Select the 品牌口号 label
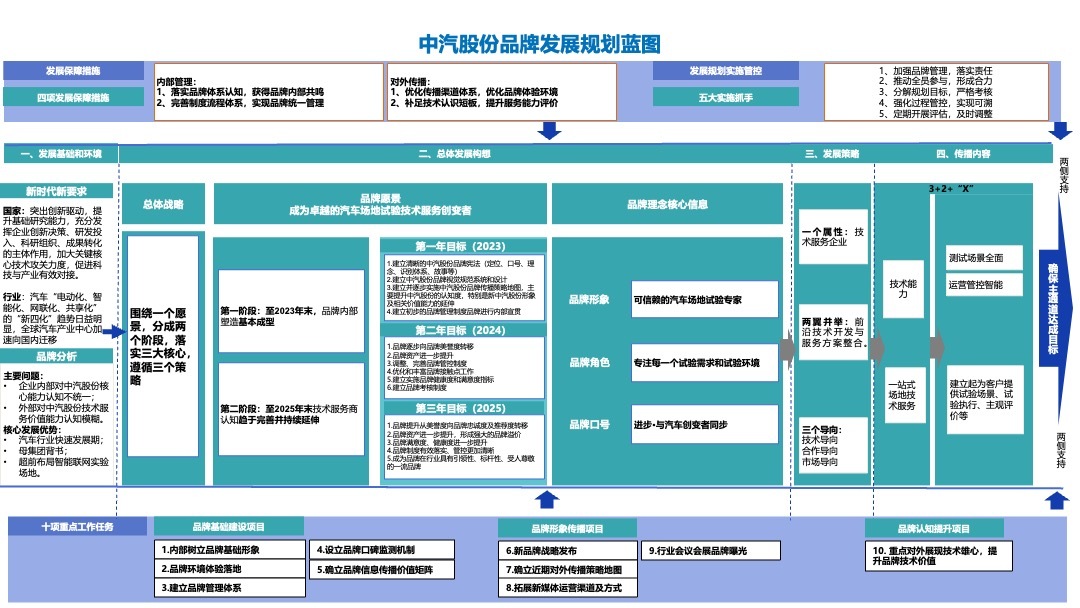The height and width of the screenshot is (608, 1080). tap(589, 424)
